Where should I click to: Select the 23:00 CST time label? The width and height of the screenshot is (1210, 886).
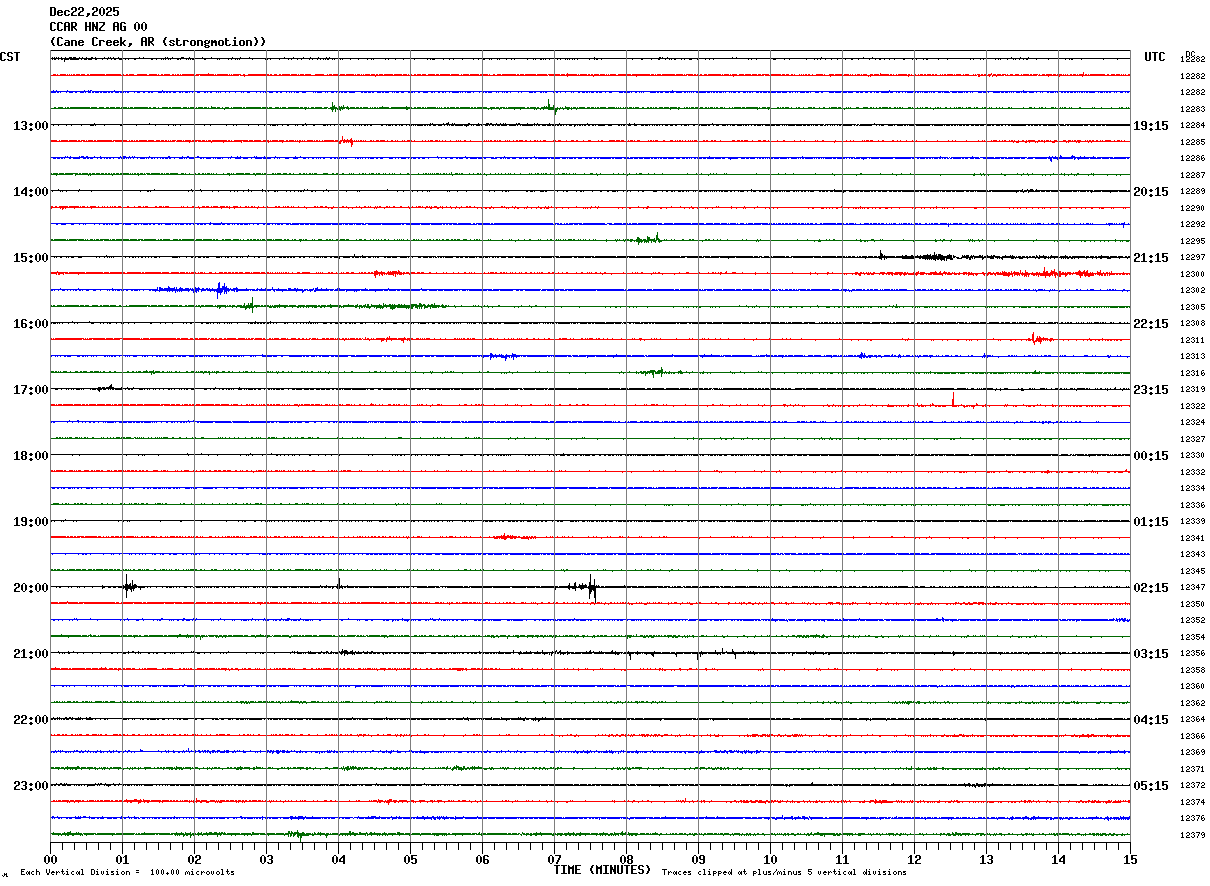[30, 785]
